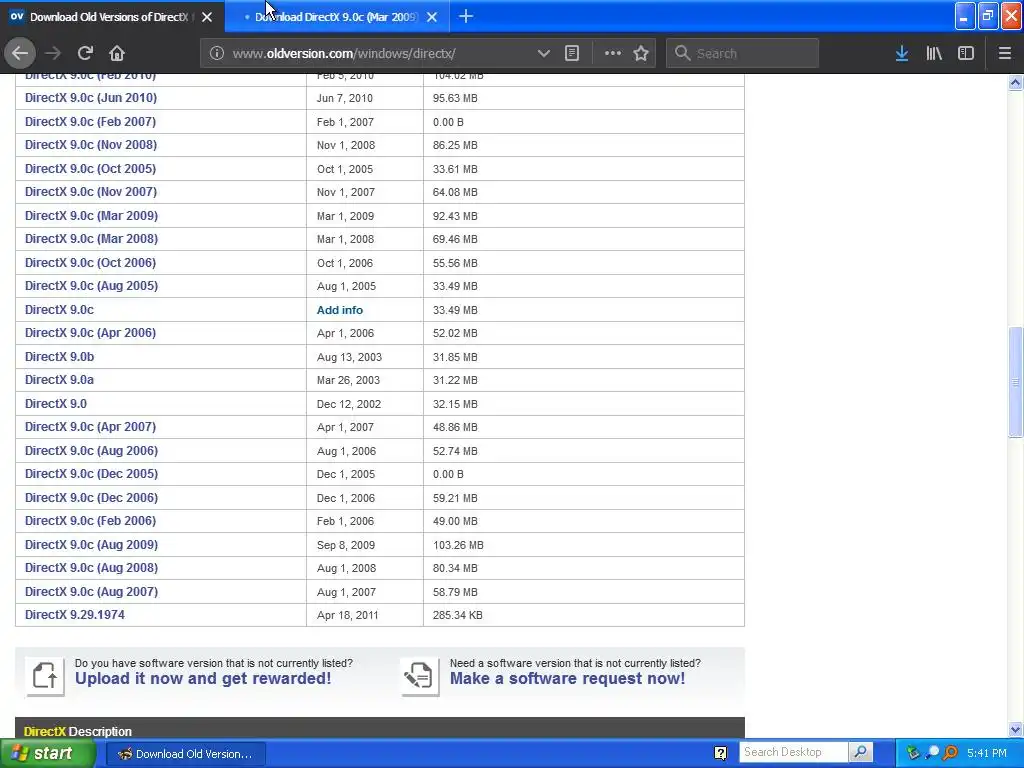Image resolution: width=1024 pixels, height=768 pixels.
Task: Click the software request tag icon
Action: (x=420, y=676)
